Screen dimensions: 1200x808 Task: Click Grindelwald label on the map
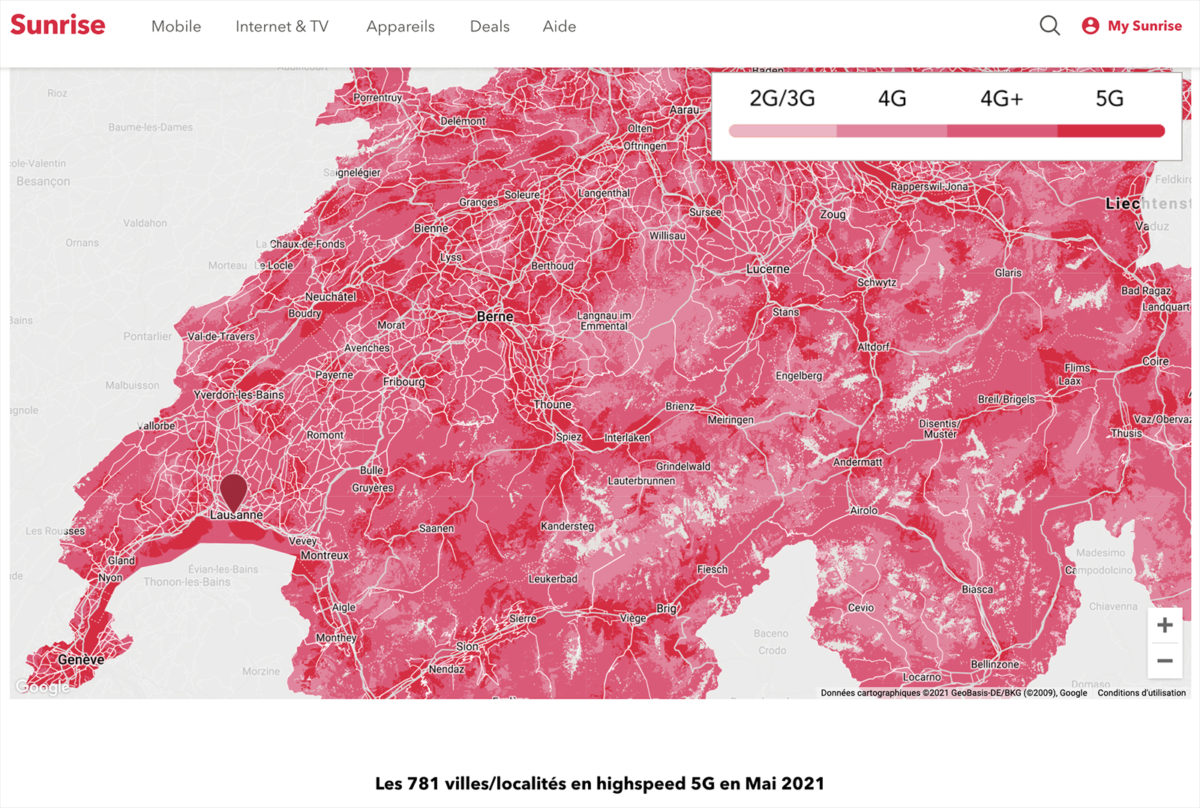point(683,467)
